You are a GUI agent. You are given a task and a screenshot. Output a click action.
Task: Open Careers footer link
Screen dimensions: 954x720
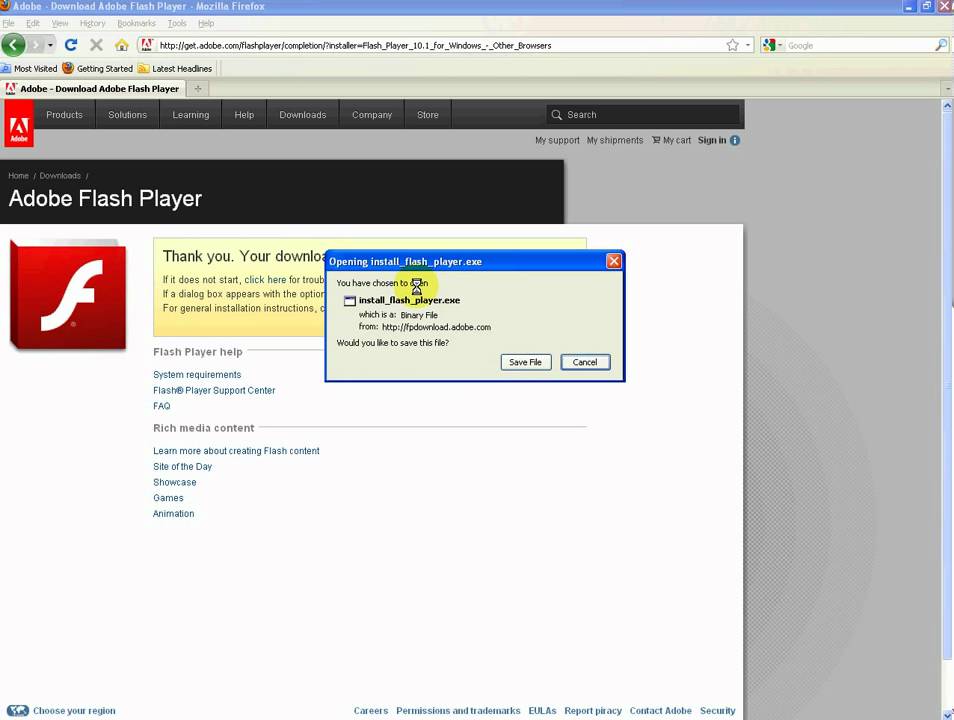tap(371, 710)
